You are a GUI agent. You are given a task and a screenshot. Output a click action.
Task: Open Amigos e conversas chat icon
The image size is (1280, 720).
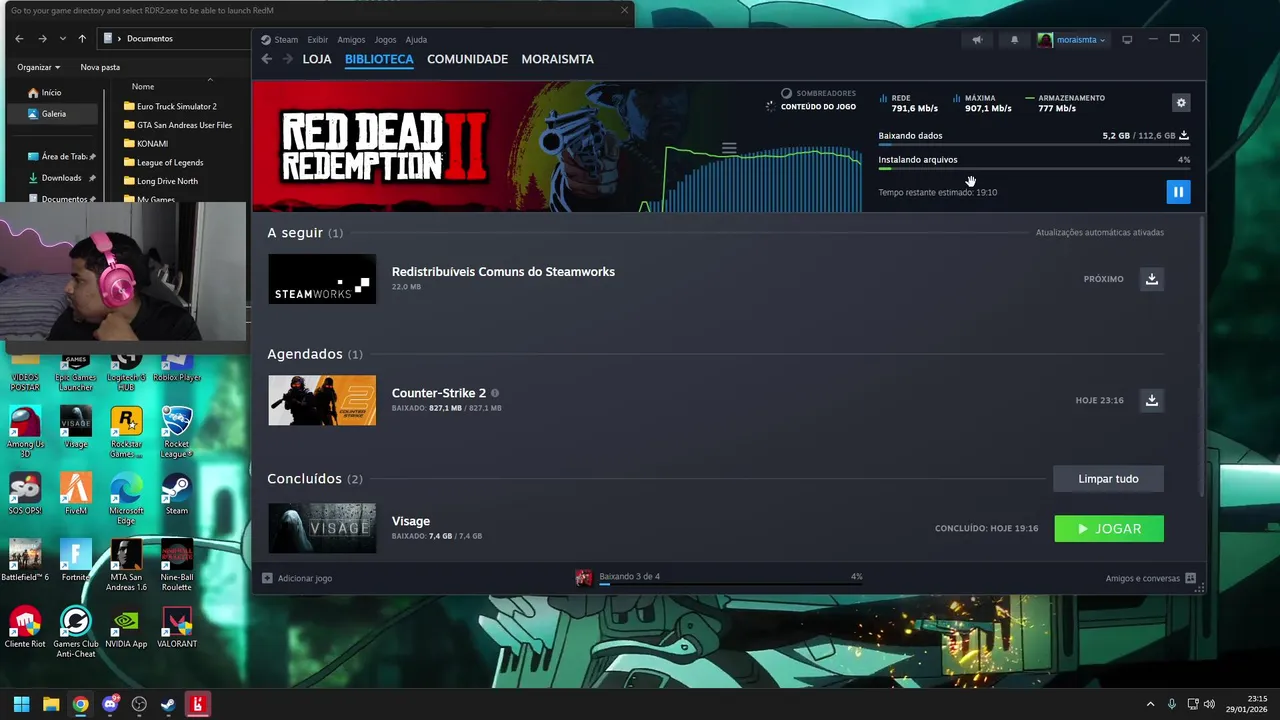point(1190,578)
